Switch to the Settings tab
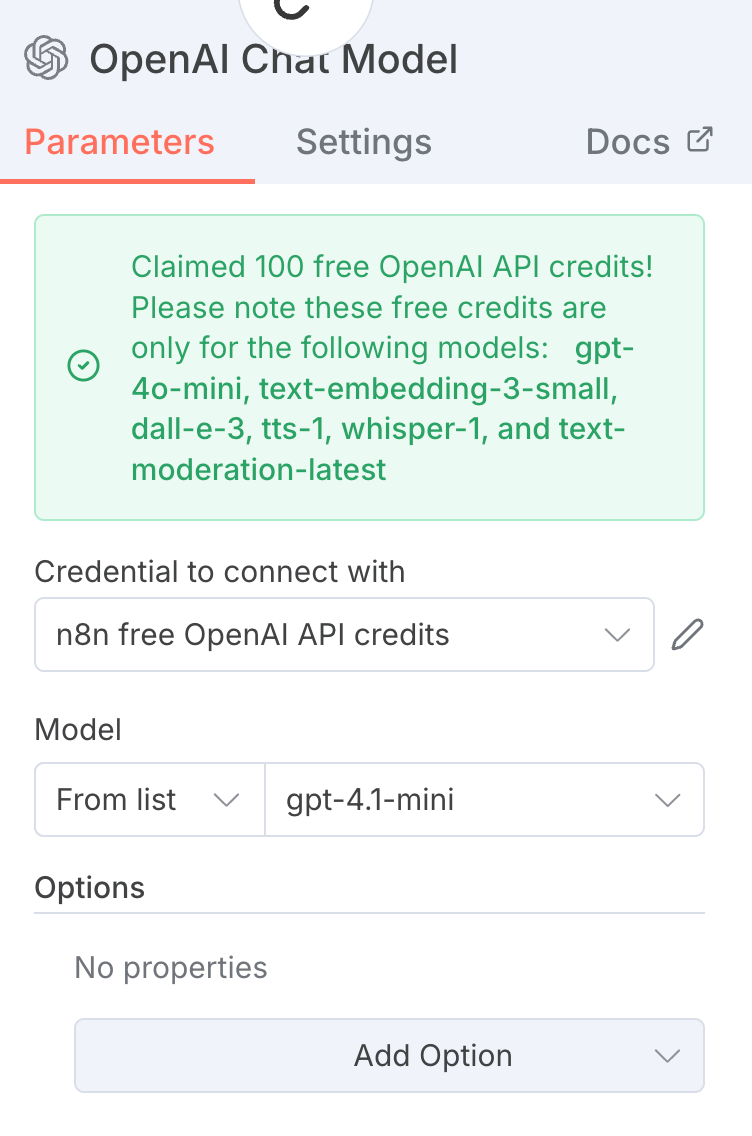752x1136 pixels. [x=363, y=141]
